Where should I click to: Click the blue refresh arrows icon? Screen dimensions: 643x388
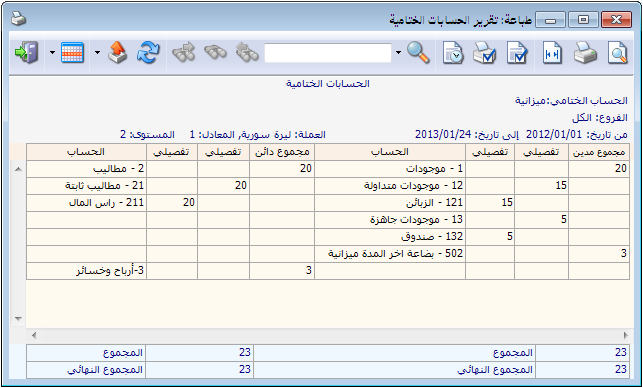pos(148,53)
